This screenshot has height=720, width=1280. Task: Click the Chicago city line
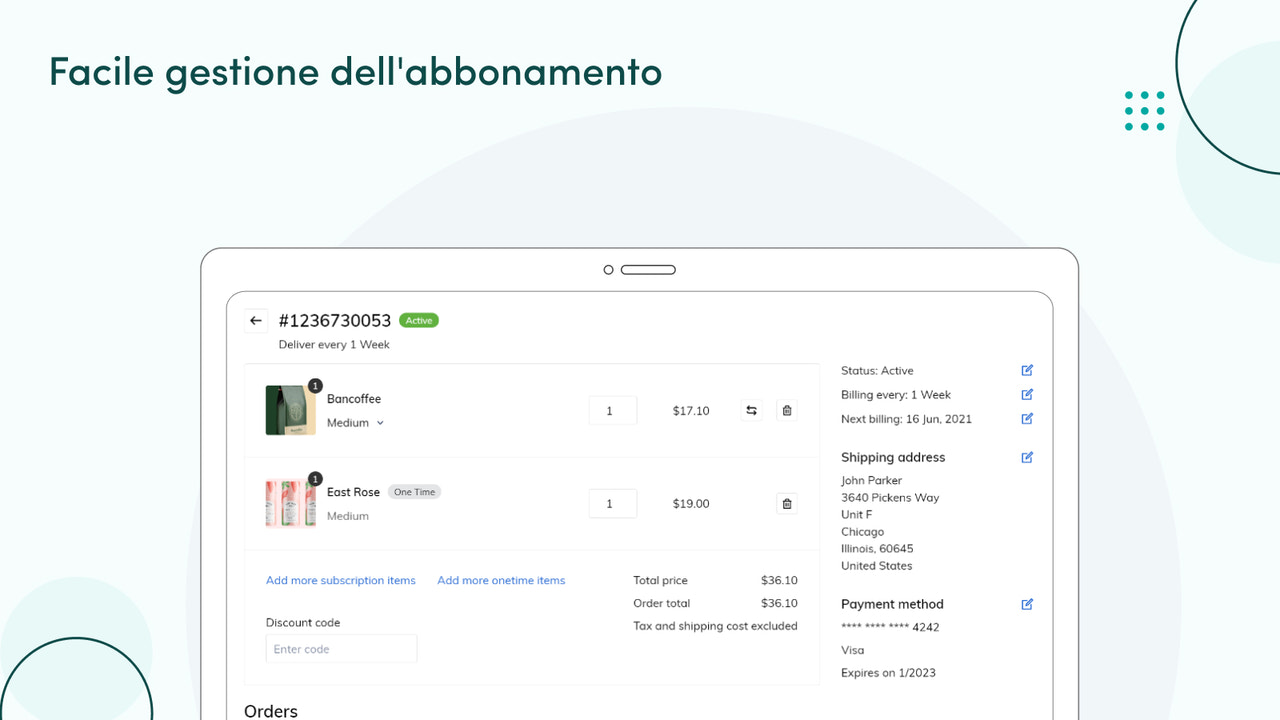pos(862,531)
